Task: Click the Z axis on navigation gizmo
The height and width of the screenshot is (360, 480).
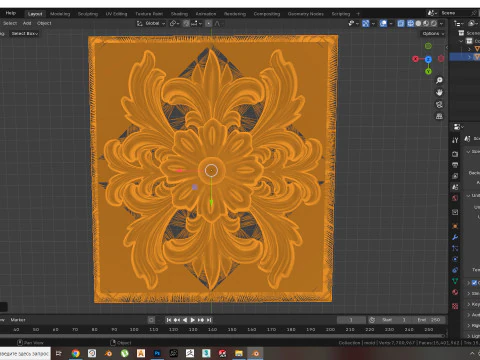Action: (x=428, y=59)
